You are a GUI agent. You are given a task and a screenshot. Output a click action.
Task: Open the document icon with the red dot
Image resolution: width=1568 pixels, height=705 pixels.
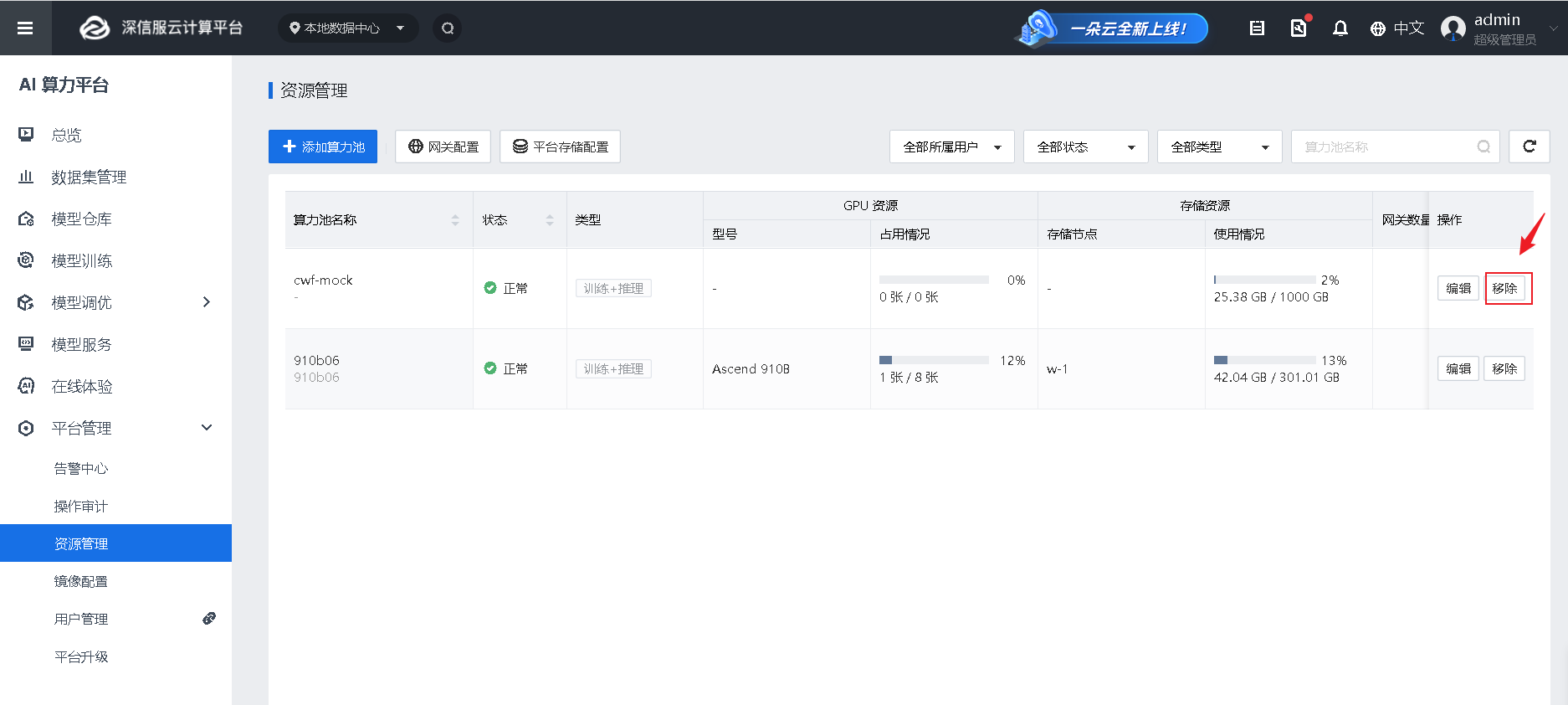(x=1299, y=28)
